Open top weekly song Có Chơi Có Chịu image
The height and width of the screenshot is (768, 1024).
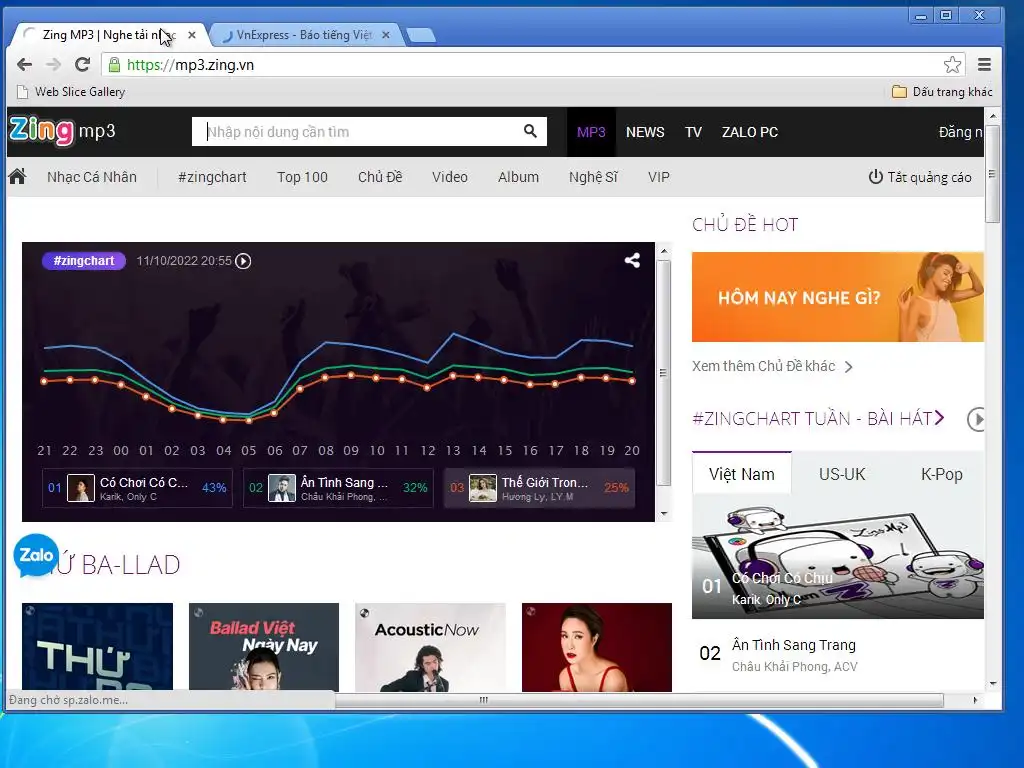[x=838, y=556]
